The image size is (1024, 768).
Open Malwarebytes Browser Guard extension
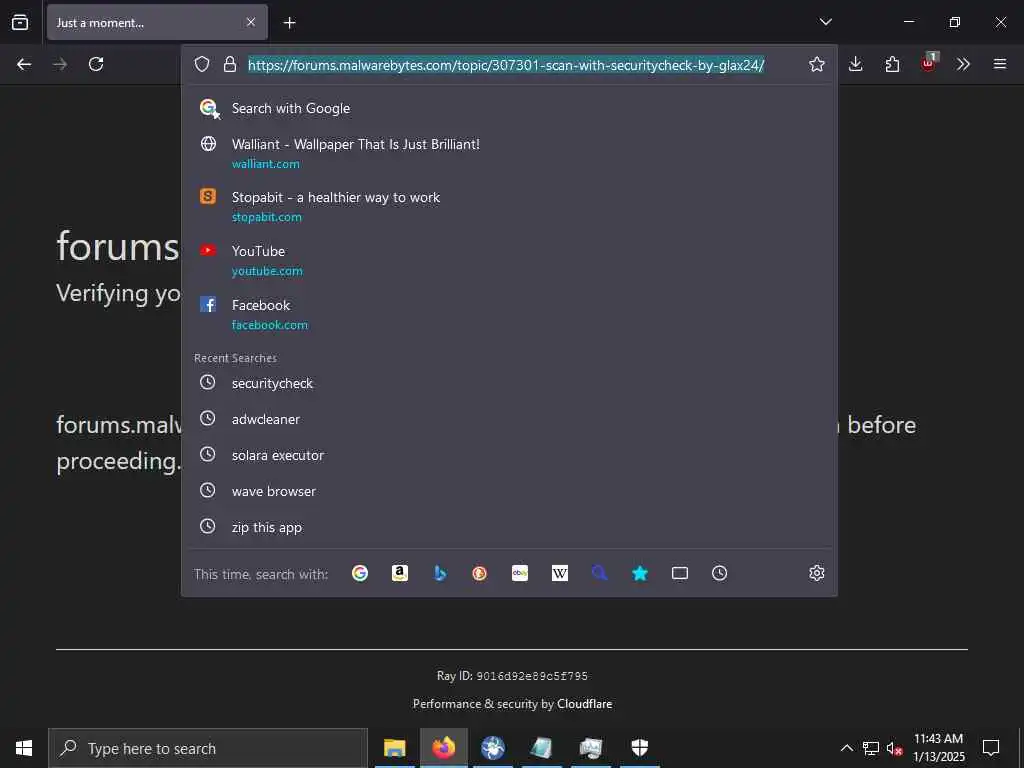point(929,63)
